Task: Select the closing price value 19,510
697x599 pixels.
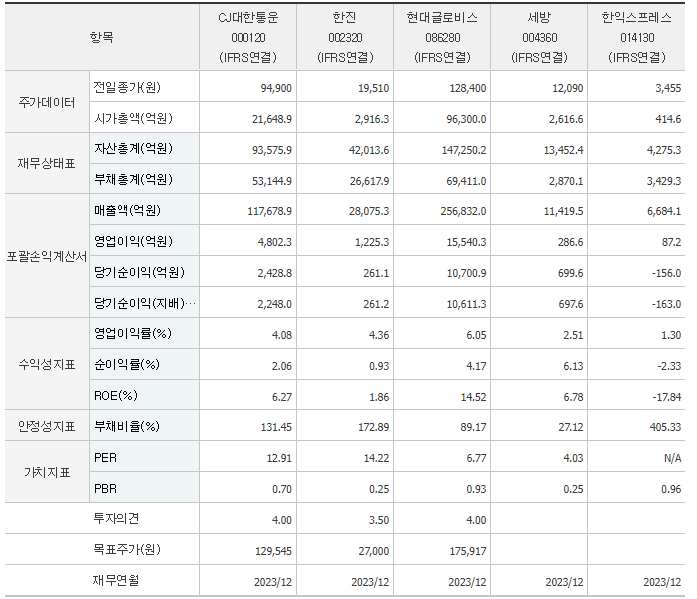Action: [373, 88]
